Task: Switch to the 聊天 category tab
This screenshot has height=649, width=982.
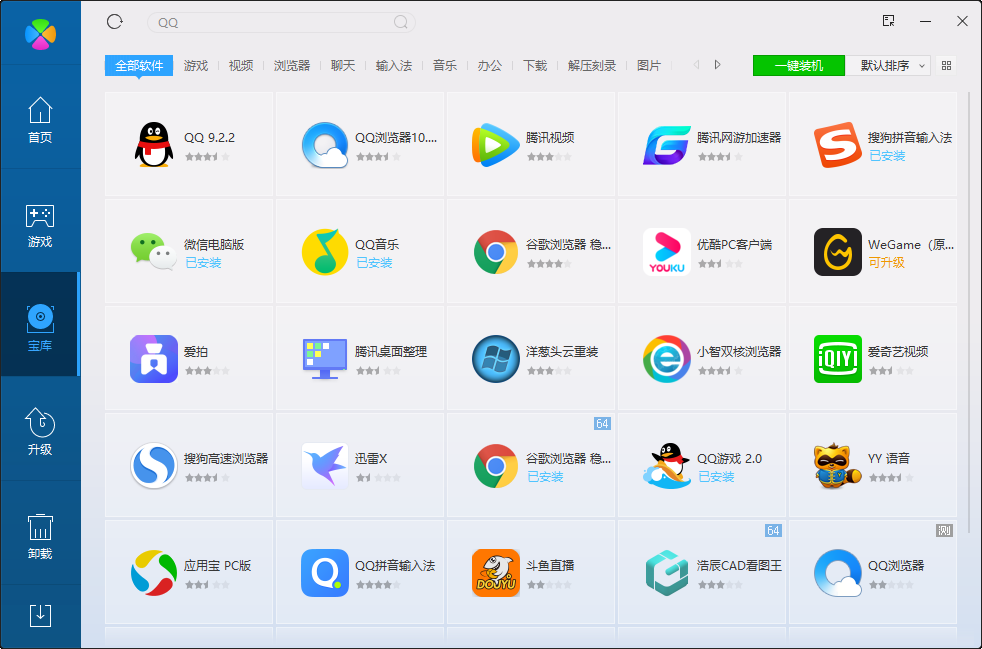Action: tap(343, 65)
